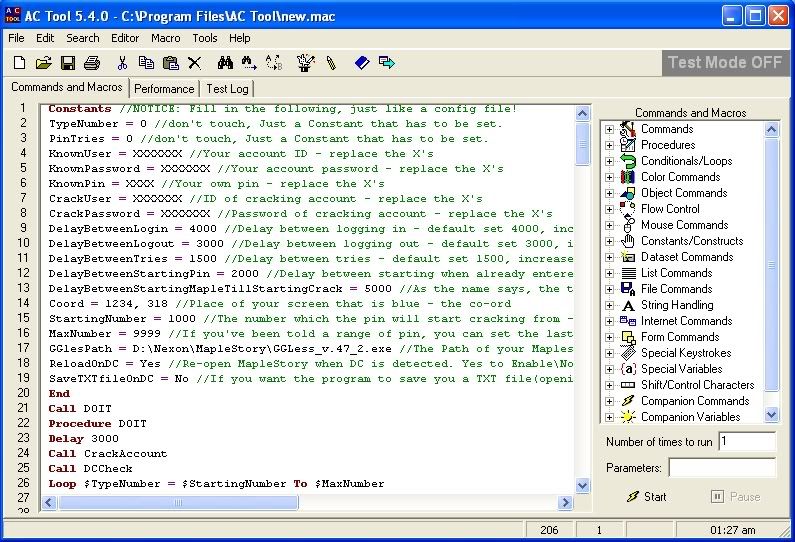Click the blue eraser icon
Screen dimensions: 795x542
click(x=362, y=63)
